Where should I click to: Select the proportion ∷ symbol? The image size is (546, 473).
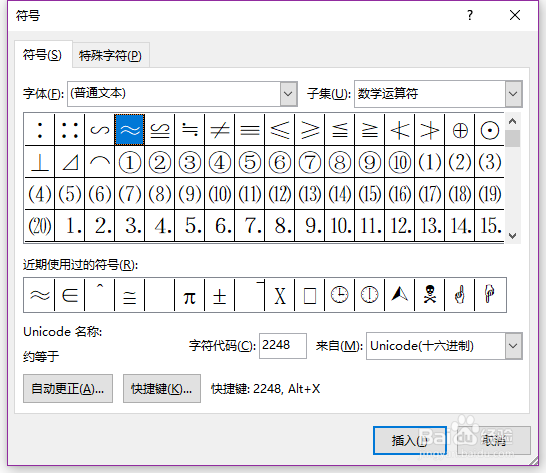[x=70, y=130]
